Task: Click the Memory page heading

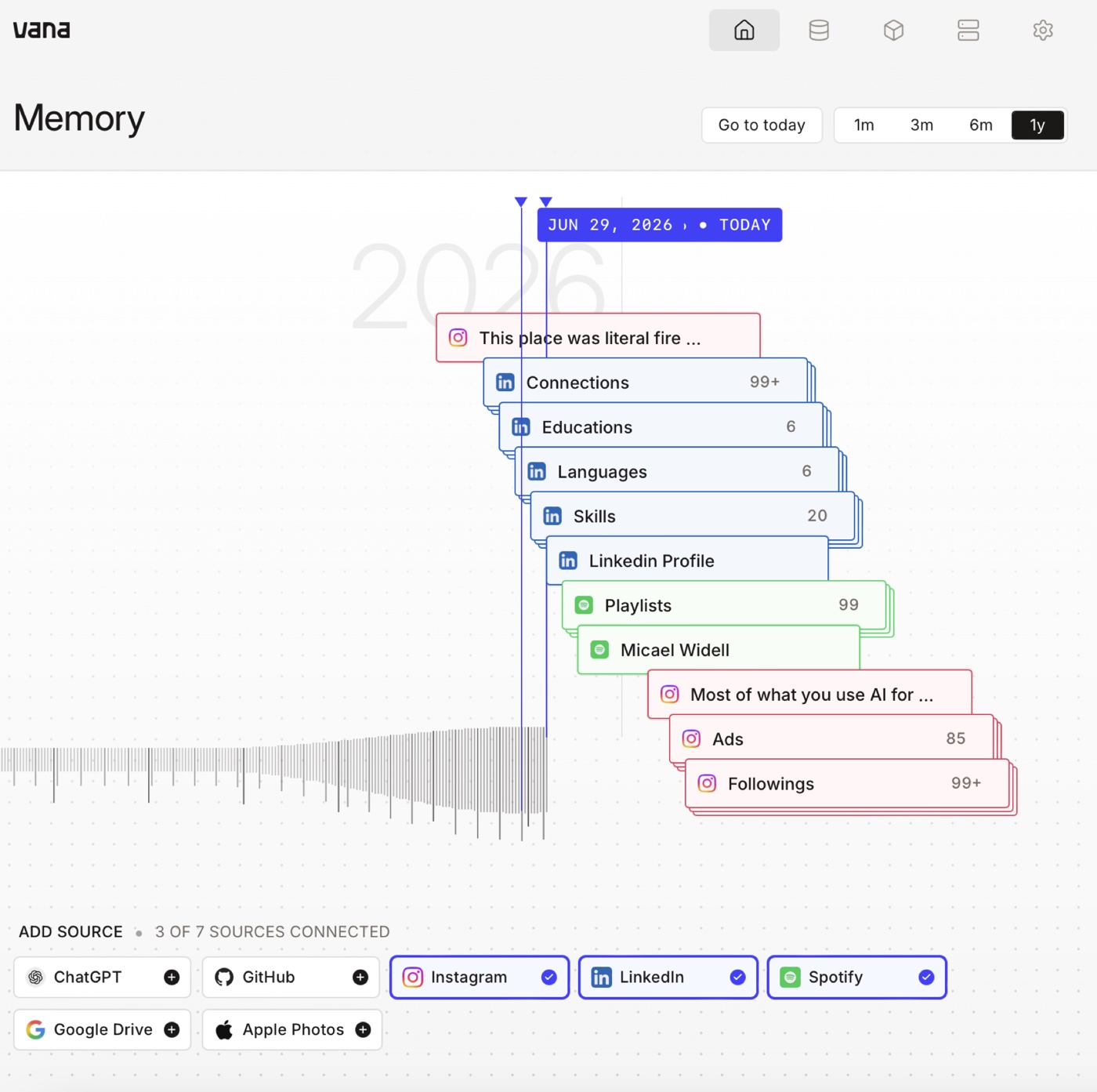Action: pos(79,118)
